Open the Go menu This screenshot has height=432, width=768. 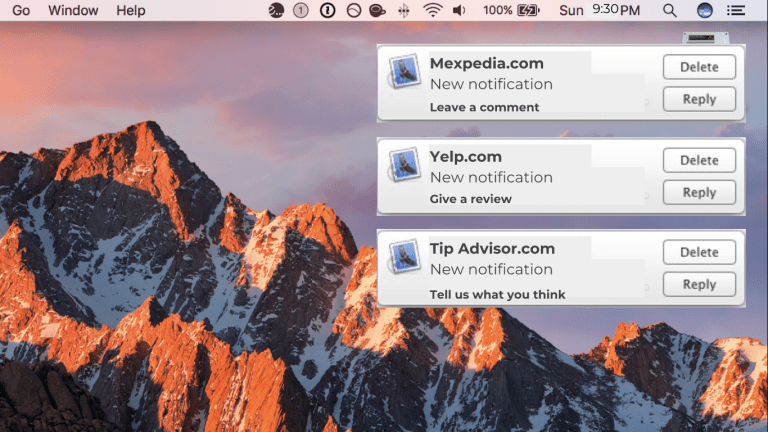pos(21,10)
